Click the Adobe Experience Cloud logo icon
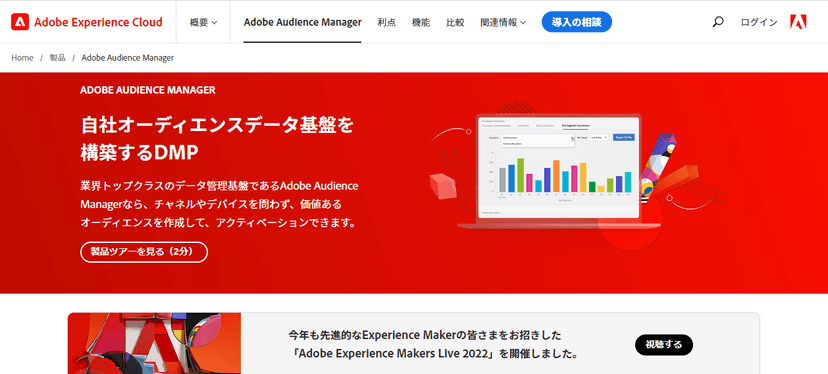The height and width of the screenshot is (374, 828). click(x=20, y=22)
